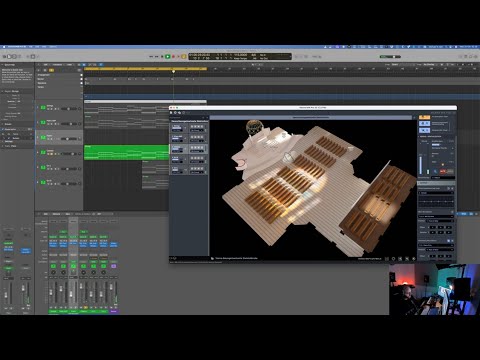Click the second toolbar icon in MIR plugin
Image resolution: width=480 pixels, height=360 pixels.
(x=176, y=113)
